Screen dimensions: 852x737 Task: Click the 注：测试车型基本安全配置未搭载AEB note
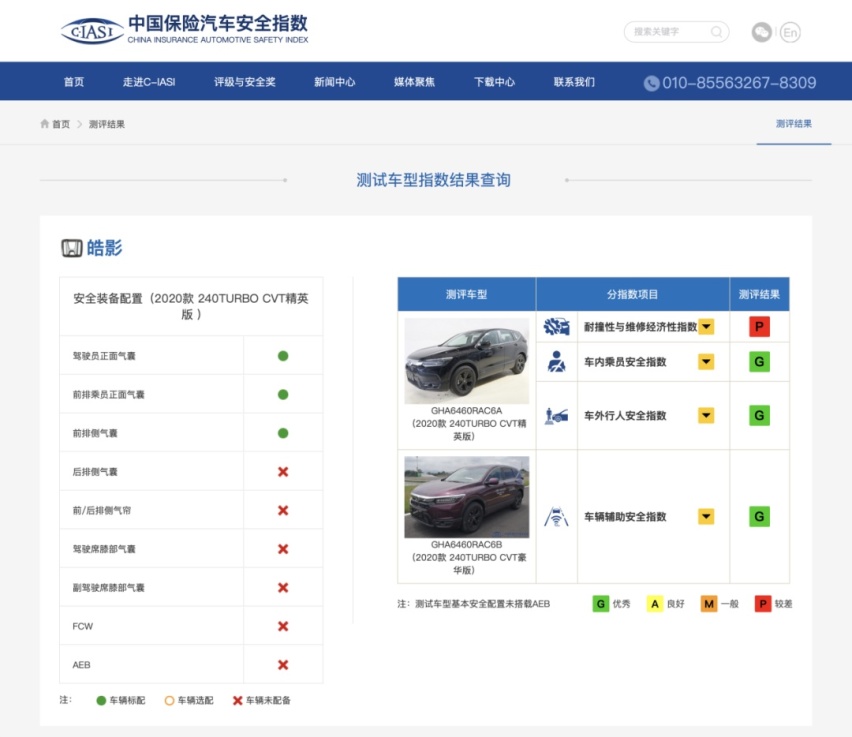coord(474,604)
